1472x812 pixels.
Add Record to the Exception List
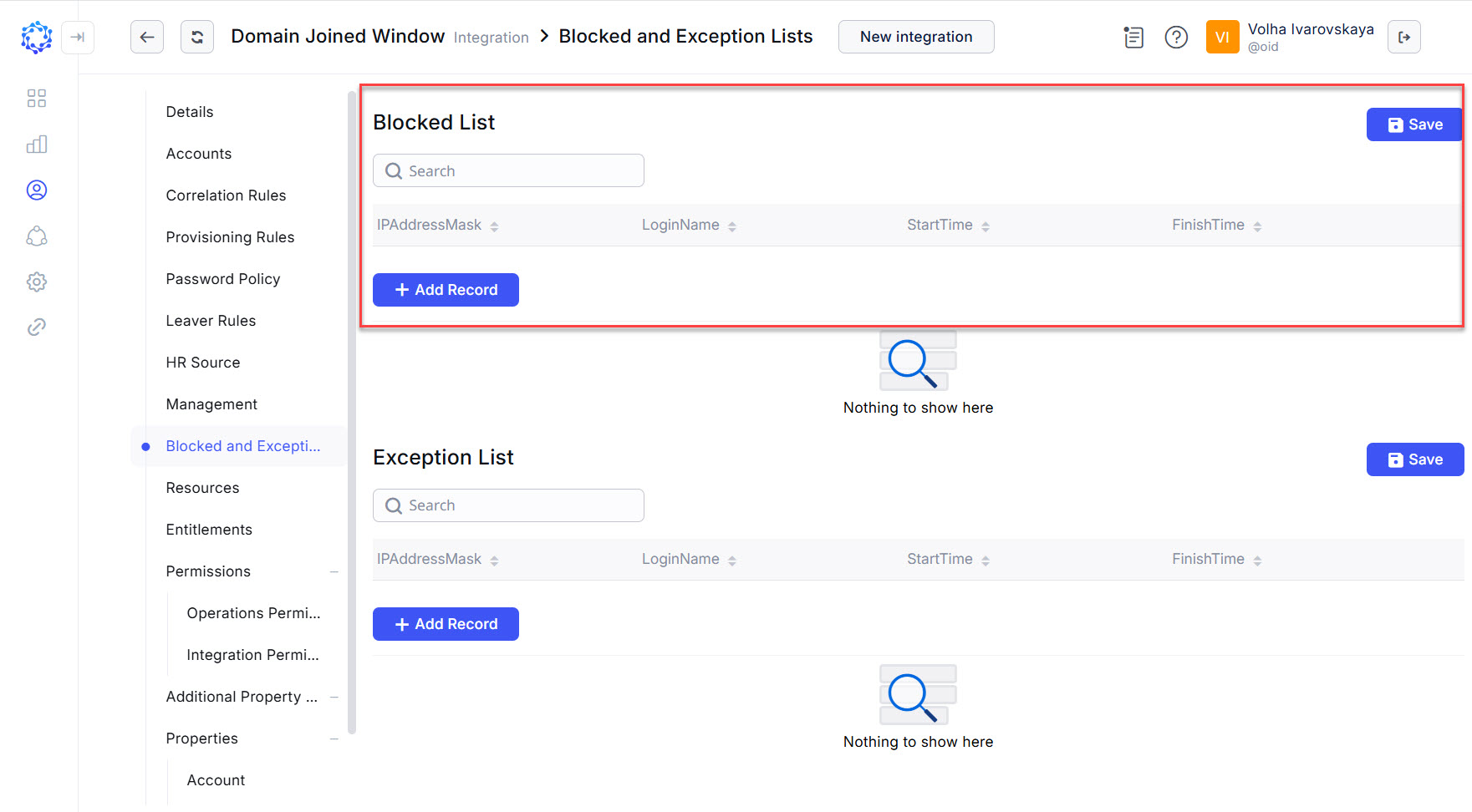point(446,623)
